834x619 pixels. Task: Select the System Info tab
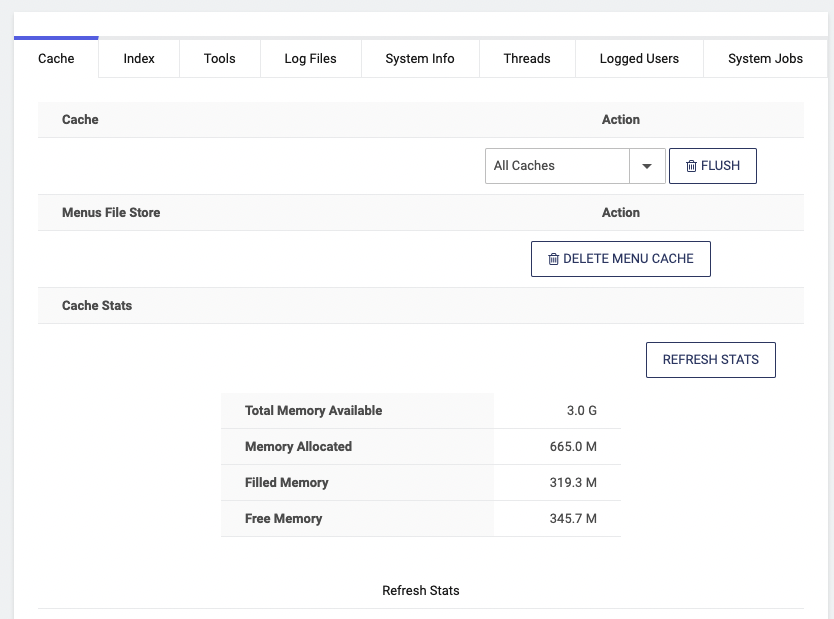[x=420, y=59]
